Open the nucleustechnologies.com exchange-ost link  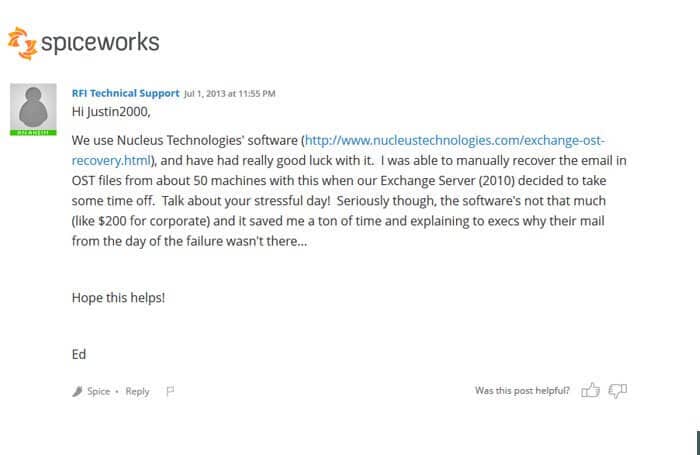[x=454, y=140]
